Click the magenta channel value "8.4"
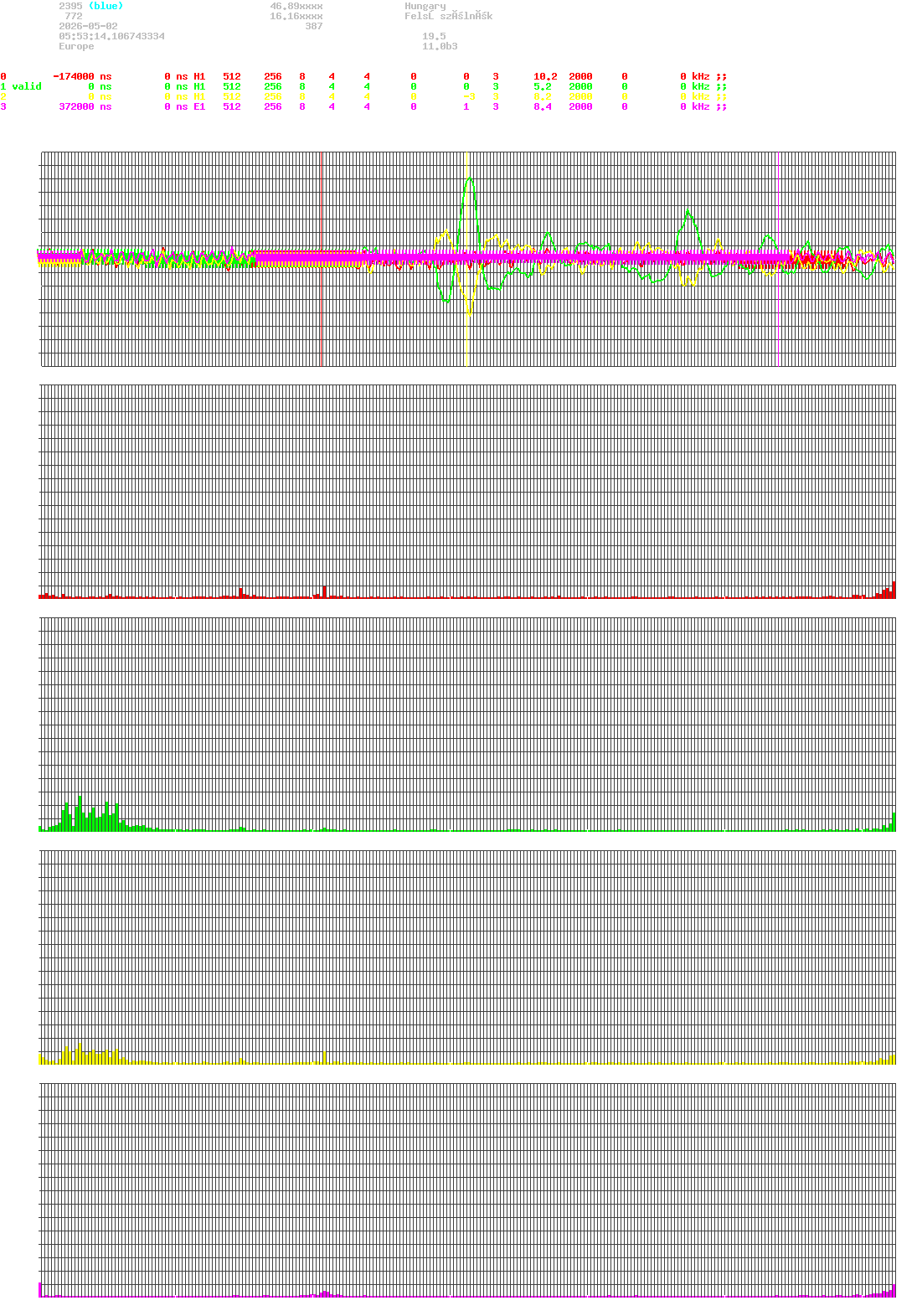Image resolution: width=917 pixels, height=1316 pixels. click(x=543, y=106)
